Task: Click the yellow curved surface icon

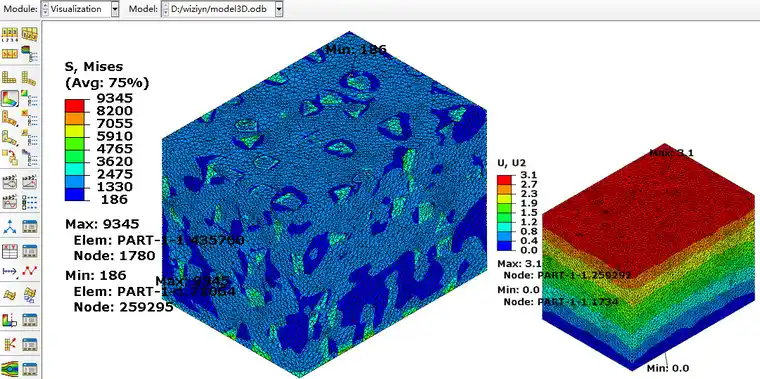Action: point(10,295)
